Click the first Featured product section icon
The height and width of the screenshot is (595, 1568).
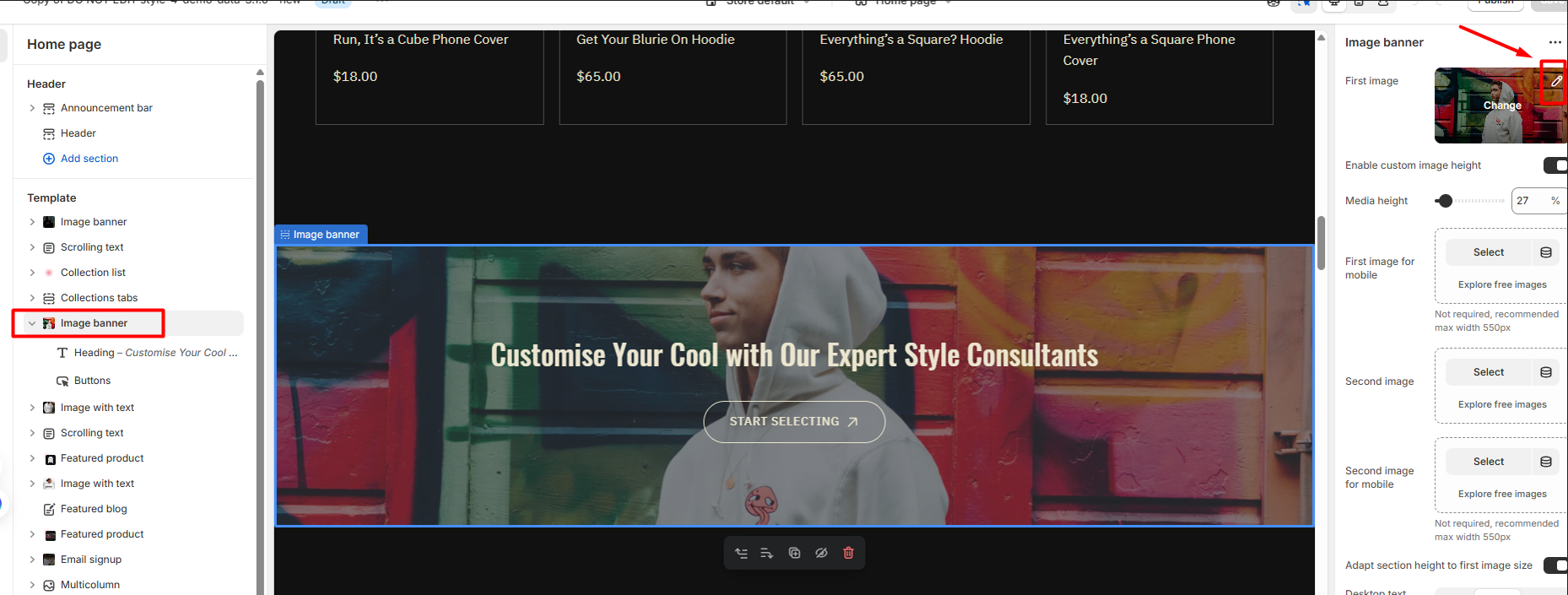coord(49,458)
